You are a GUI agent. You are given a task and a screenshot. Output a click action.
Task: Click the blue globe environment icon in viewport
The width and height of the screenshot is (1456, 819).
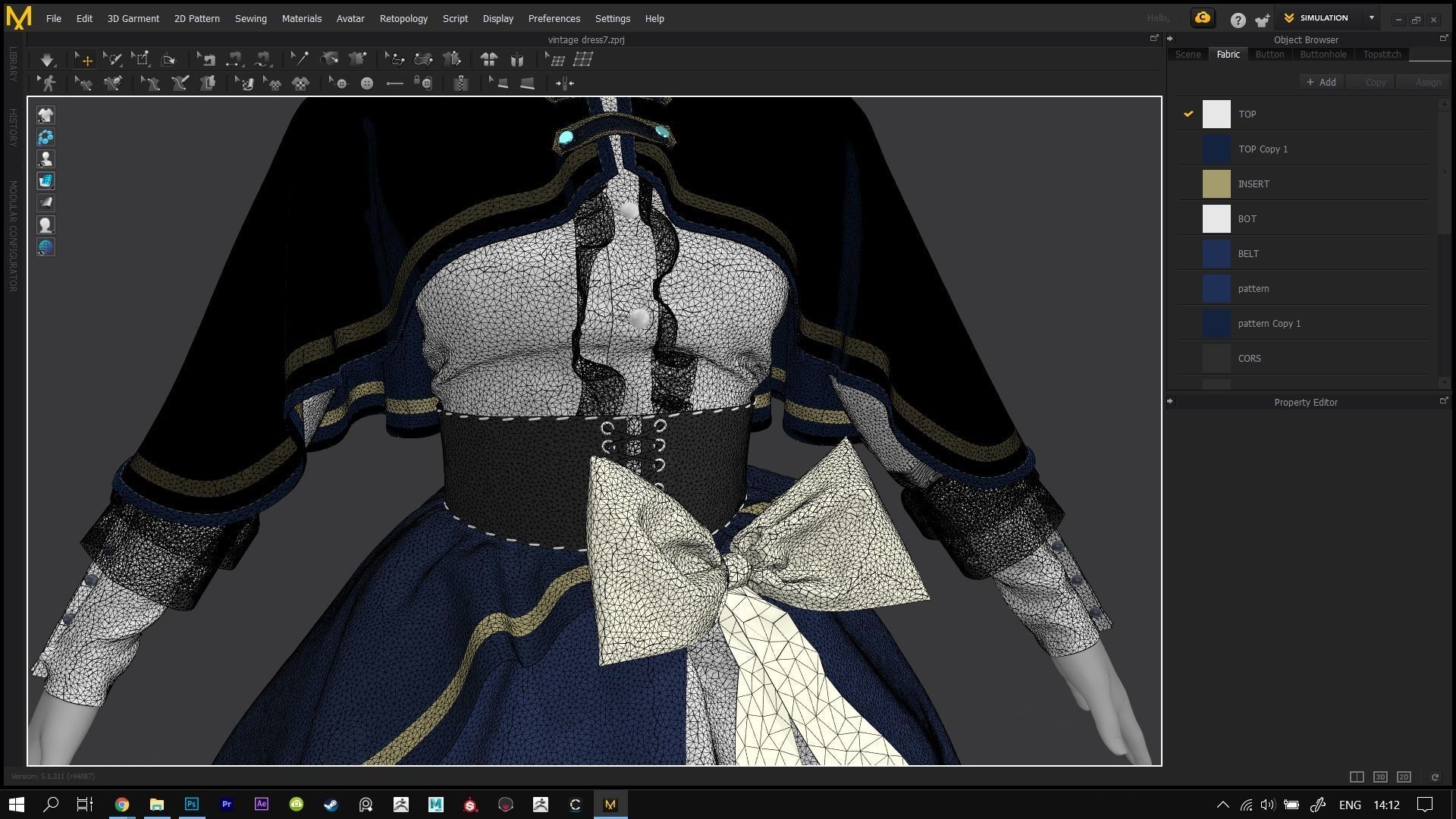tap(45, 247)
